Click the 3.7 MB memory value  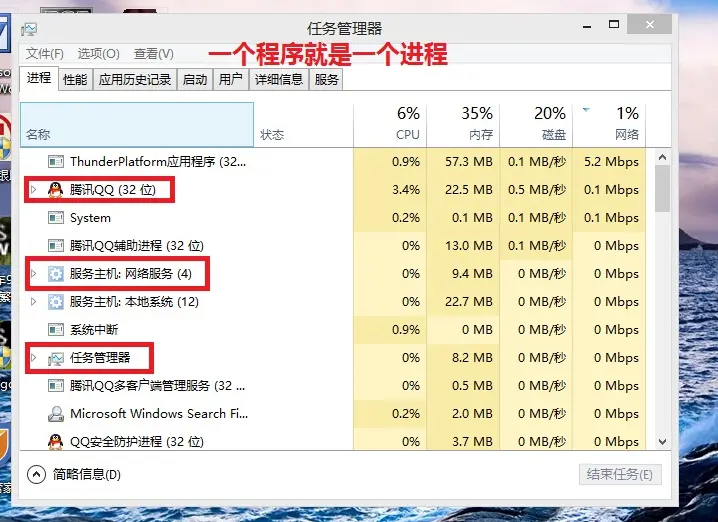click(x=472, y=442)
